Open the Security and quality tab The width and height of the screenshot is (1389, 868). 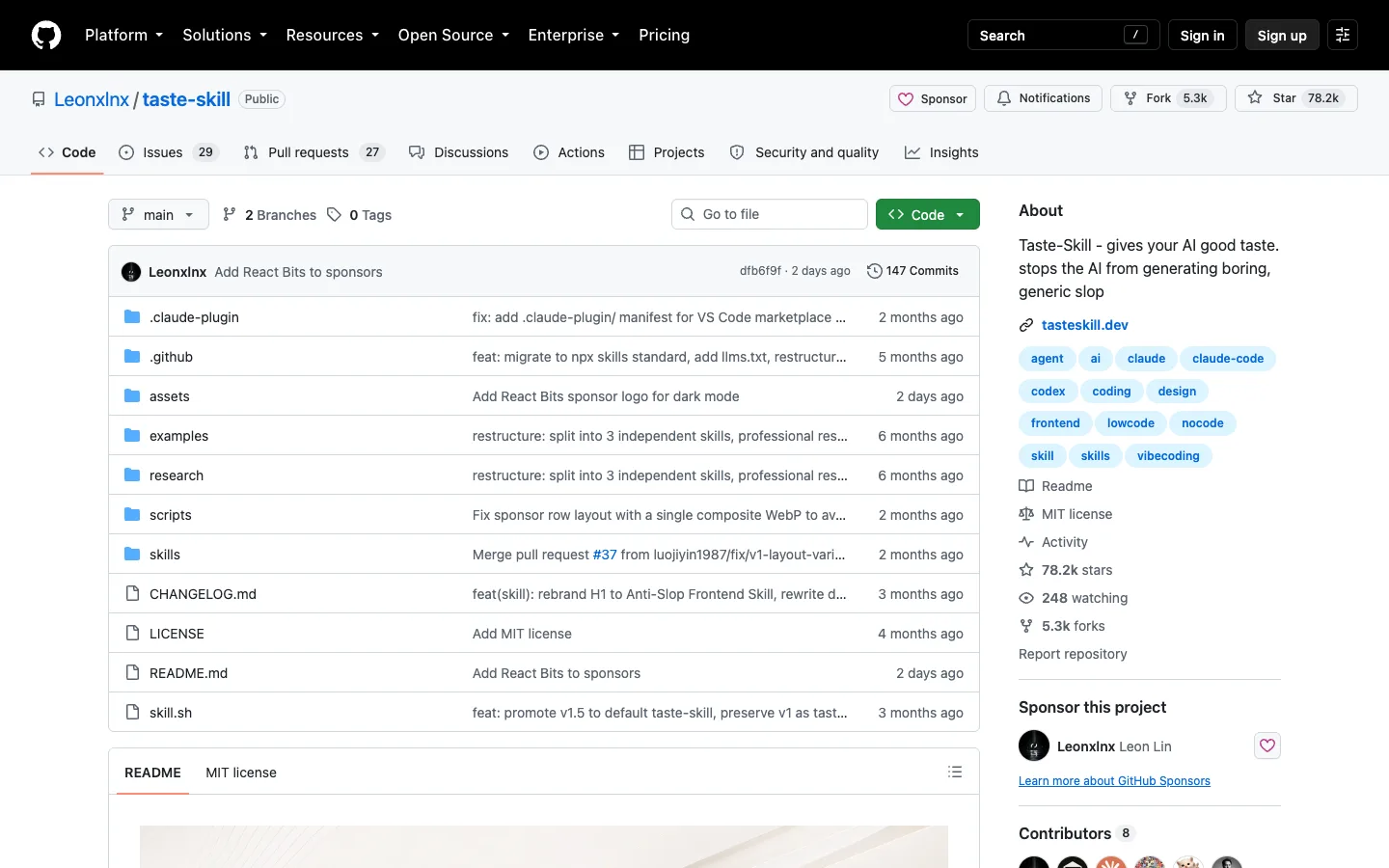804,152
